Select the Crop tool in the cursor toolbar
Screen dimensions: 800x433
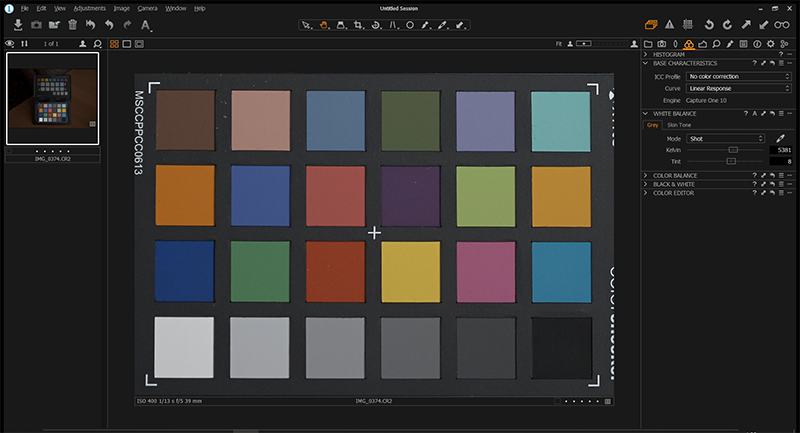(x=358, y=24)
